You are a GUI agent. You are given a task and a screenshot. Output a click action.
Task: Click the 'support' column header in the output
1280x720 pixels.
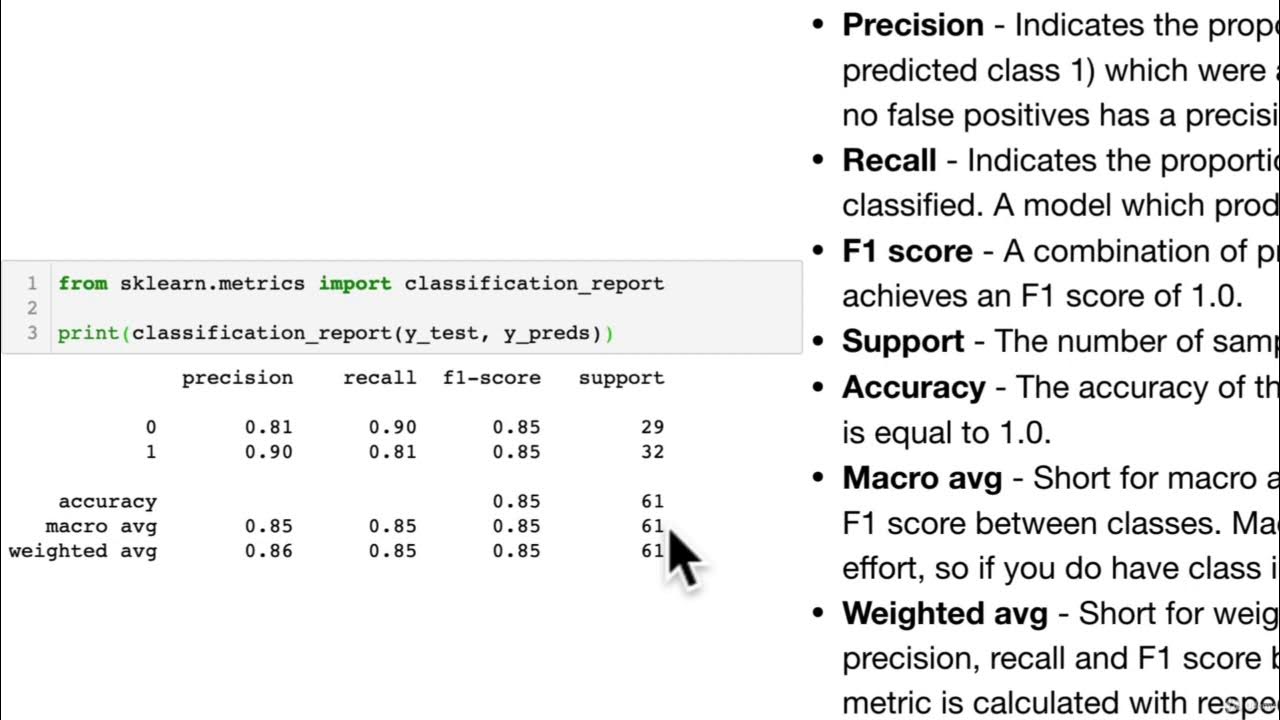(621, 378)
